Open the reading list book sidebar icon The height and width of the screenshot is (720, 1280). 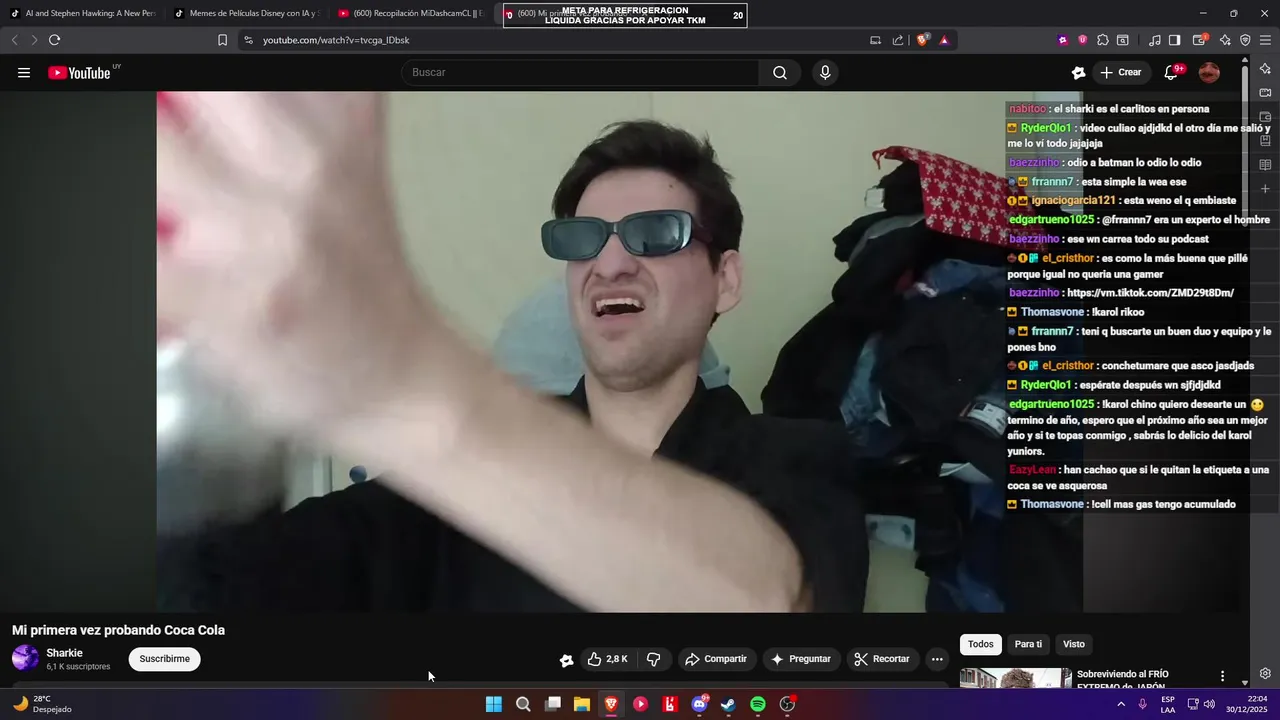(x=1265, y=165)
